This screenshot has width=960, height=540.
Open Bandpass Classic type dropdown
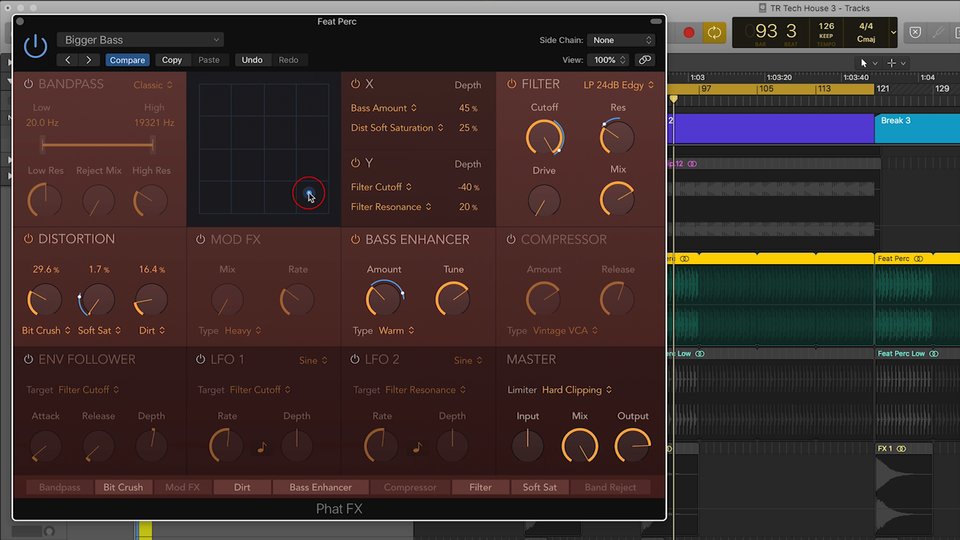tap(153, 85)
